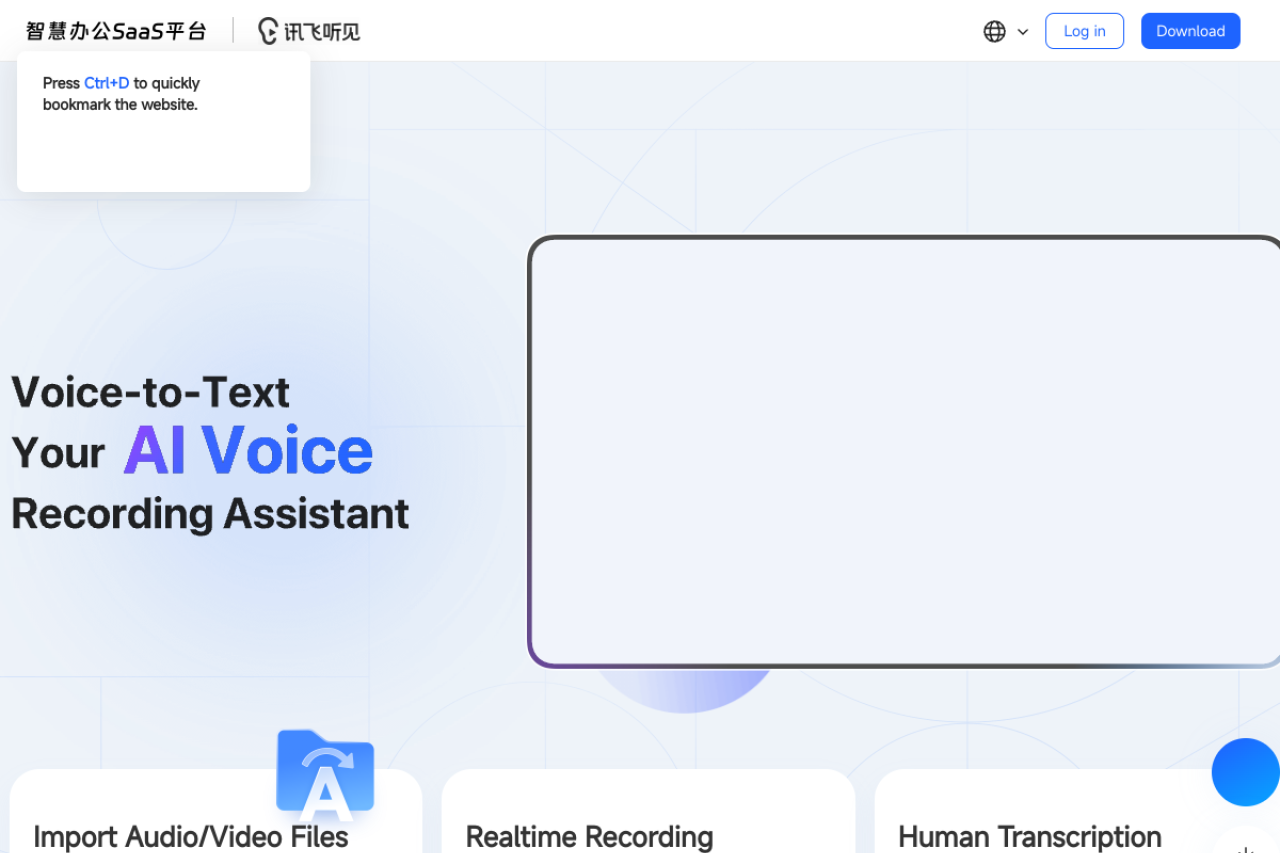The image size is (1280, 853).
Task: Open the Human Transcription card
Action: 1077,811
